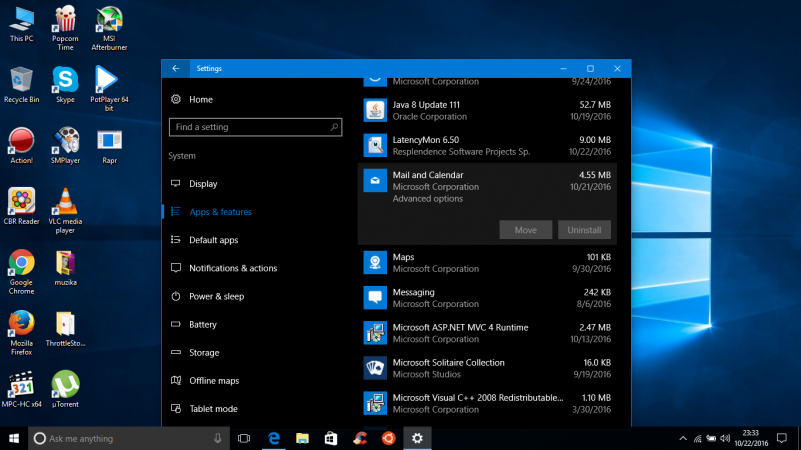Click the Messaging app name text
The height and width of the screenshot is (450, 801).
(x=413, y=292)
